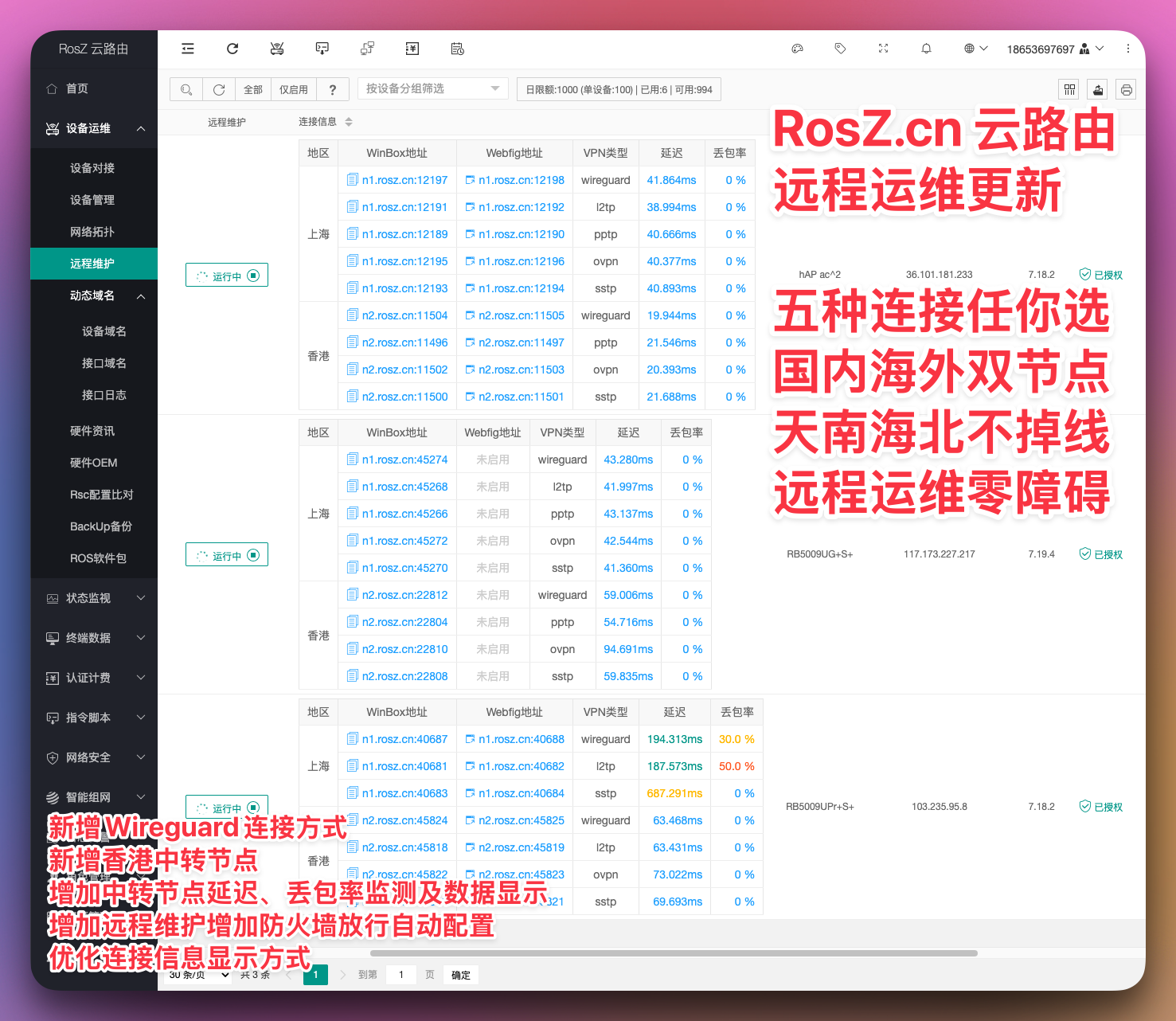Viewport: 1176px width, 1021px height.
Task: Go to 首页 in sidebar
Action: click(94, 88)
